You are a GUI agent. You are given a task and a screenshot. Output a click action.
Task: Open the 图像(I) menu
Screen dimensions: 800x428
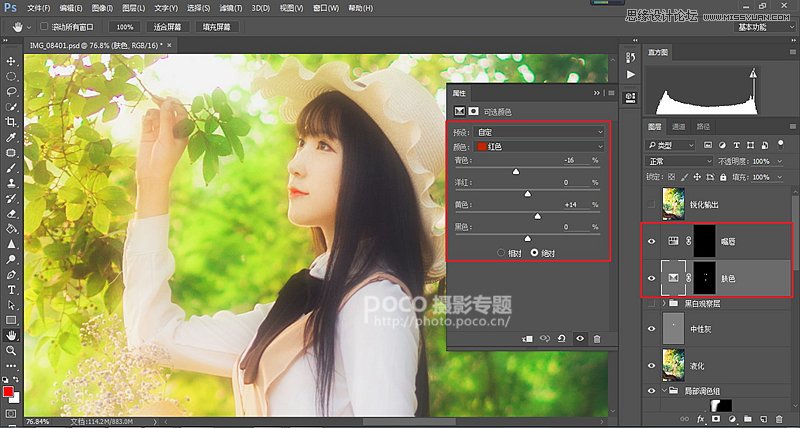(x=102, y=8)
